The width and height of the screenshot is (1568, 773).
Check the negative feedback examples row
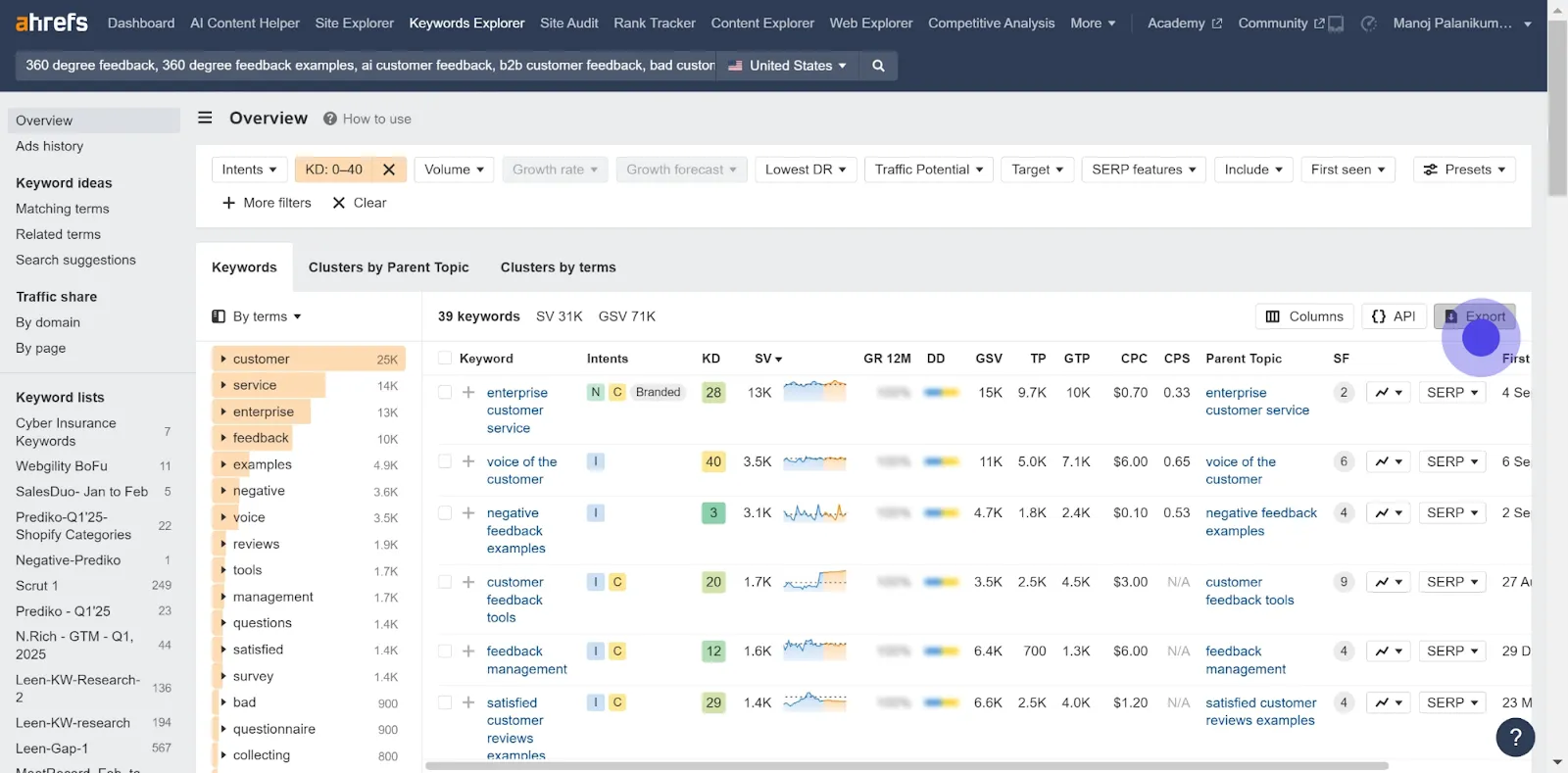(x=445, y=512)
